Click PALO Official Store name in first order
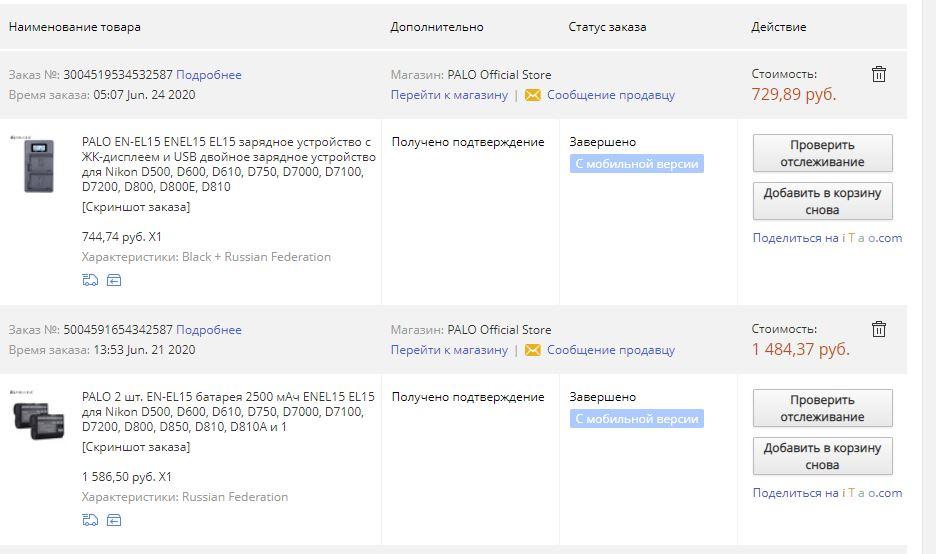 point(499,75)
